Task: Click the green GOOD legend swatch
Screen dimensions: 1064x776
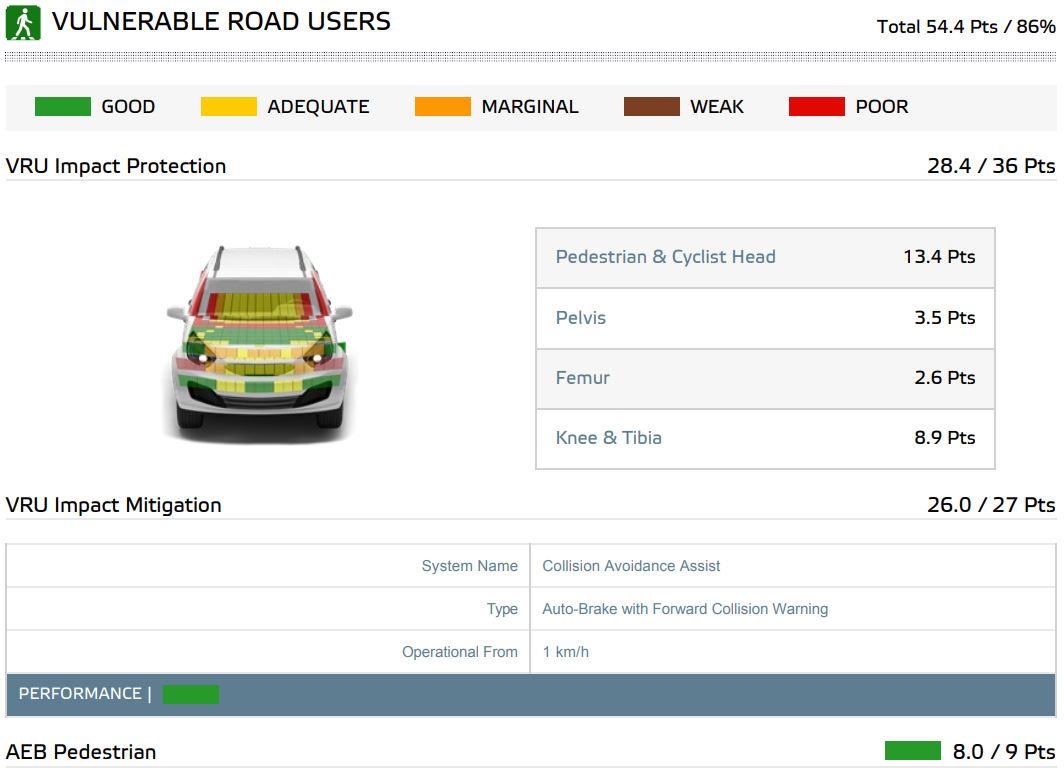Action: [x=62, y=107]
